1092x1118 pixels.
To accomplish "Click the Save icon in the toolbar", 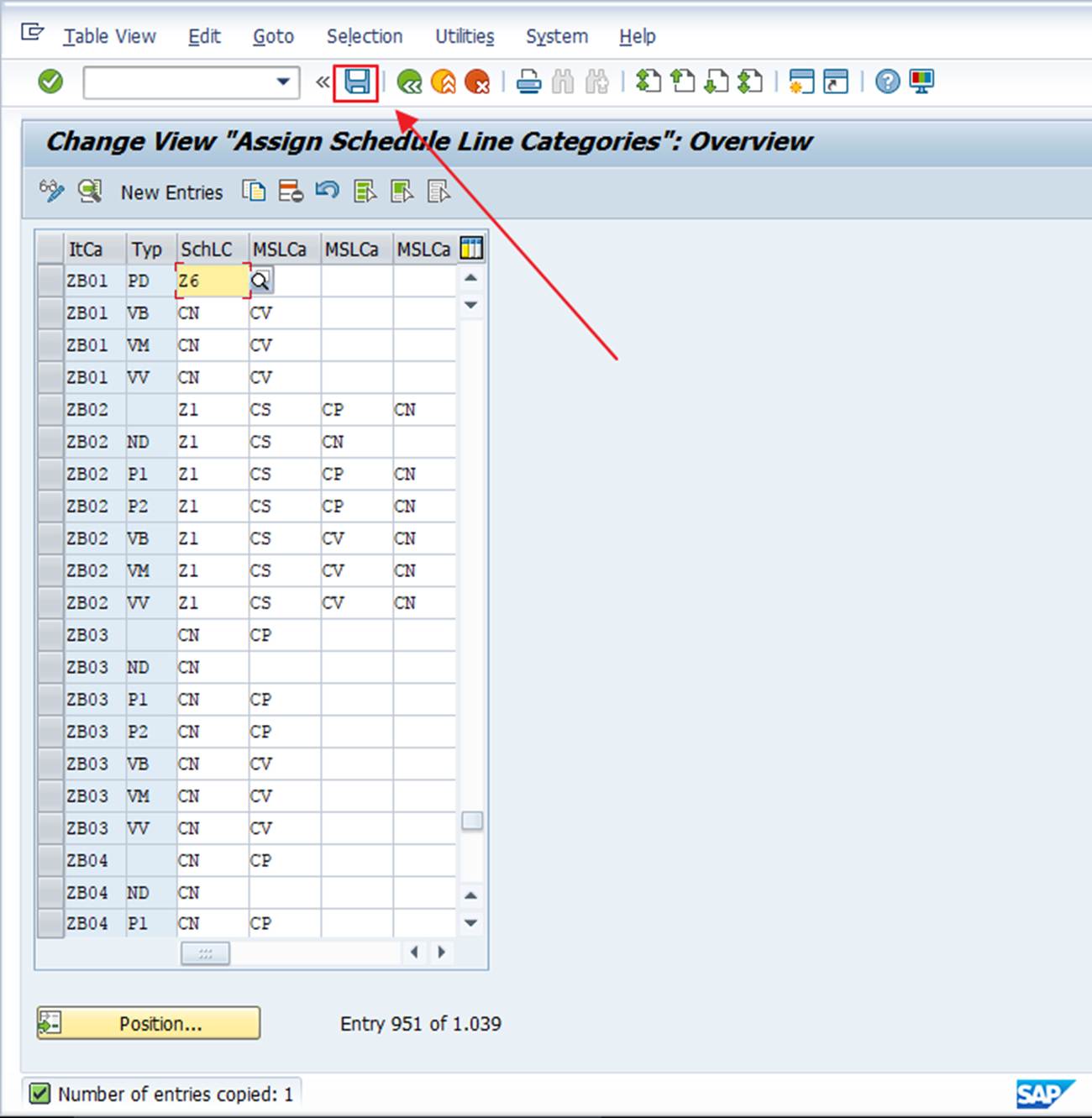I will [357, 82].
